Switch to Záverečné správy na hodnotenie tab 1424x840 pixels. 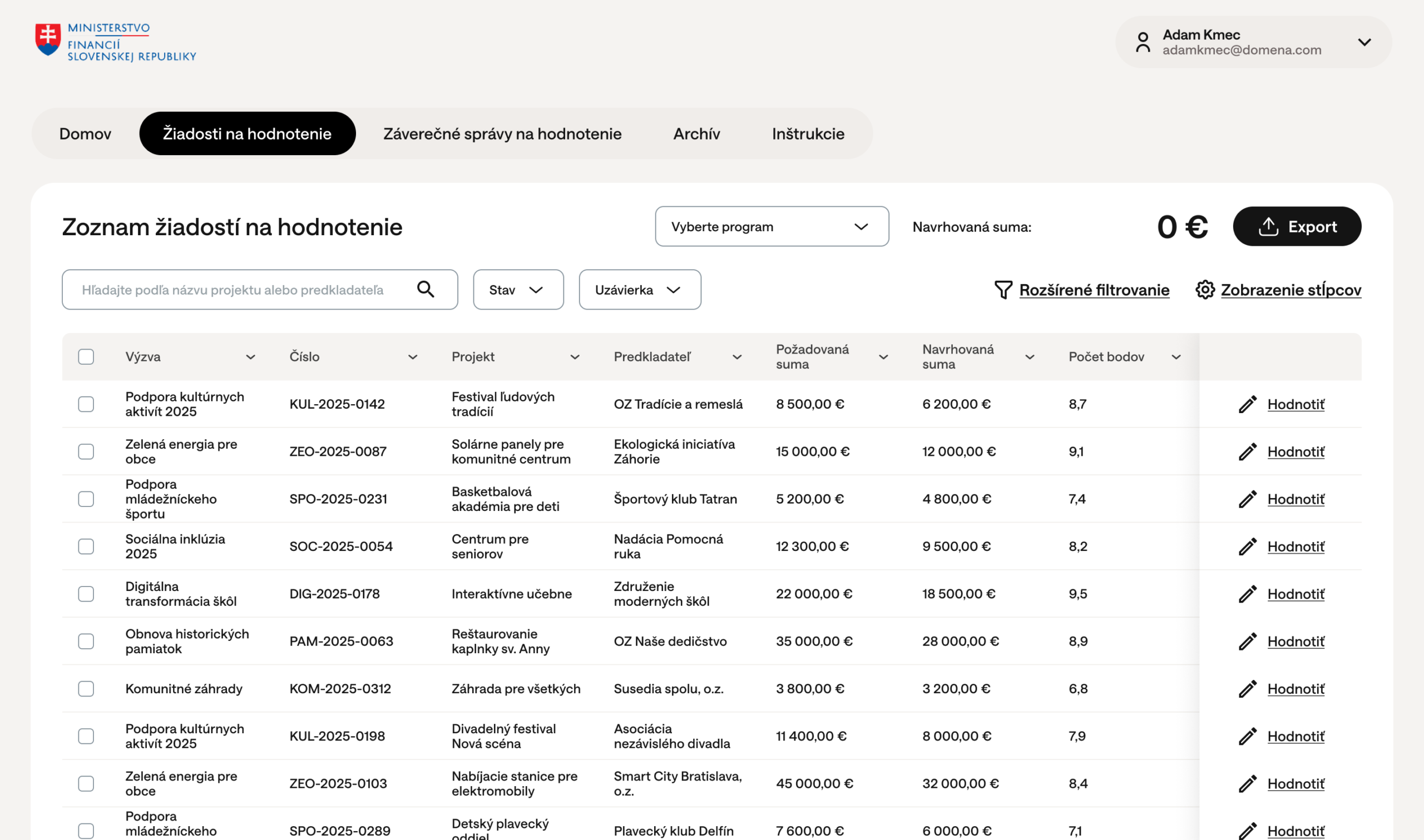click(502, 133)
